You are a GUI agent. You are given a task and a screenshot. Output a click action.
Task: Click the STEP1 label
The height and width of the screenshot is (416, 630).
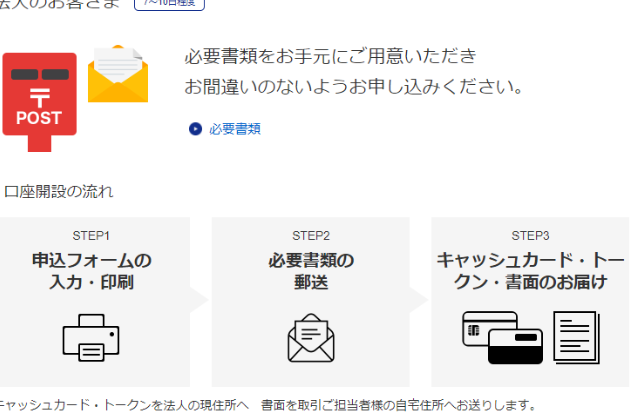click(91, 236)
